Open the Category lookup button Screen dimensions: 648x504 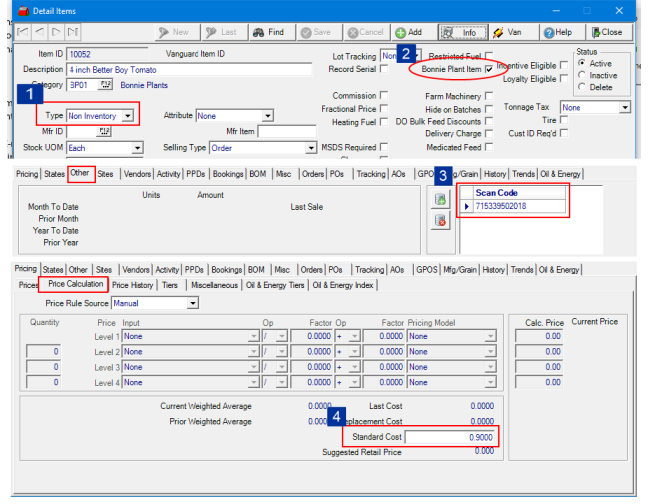click(106, 86)
